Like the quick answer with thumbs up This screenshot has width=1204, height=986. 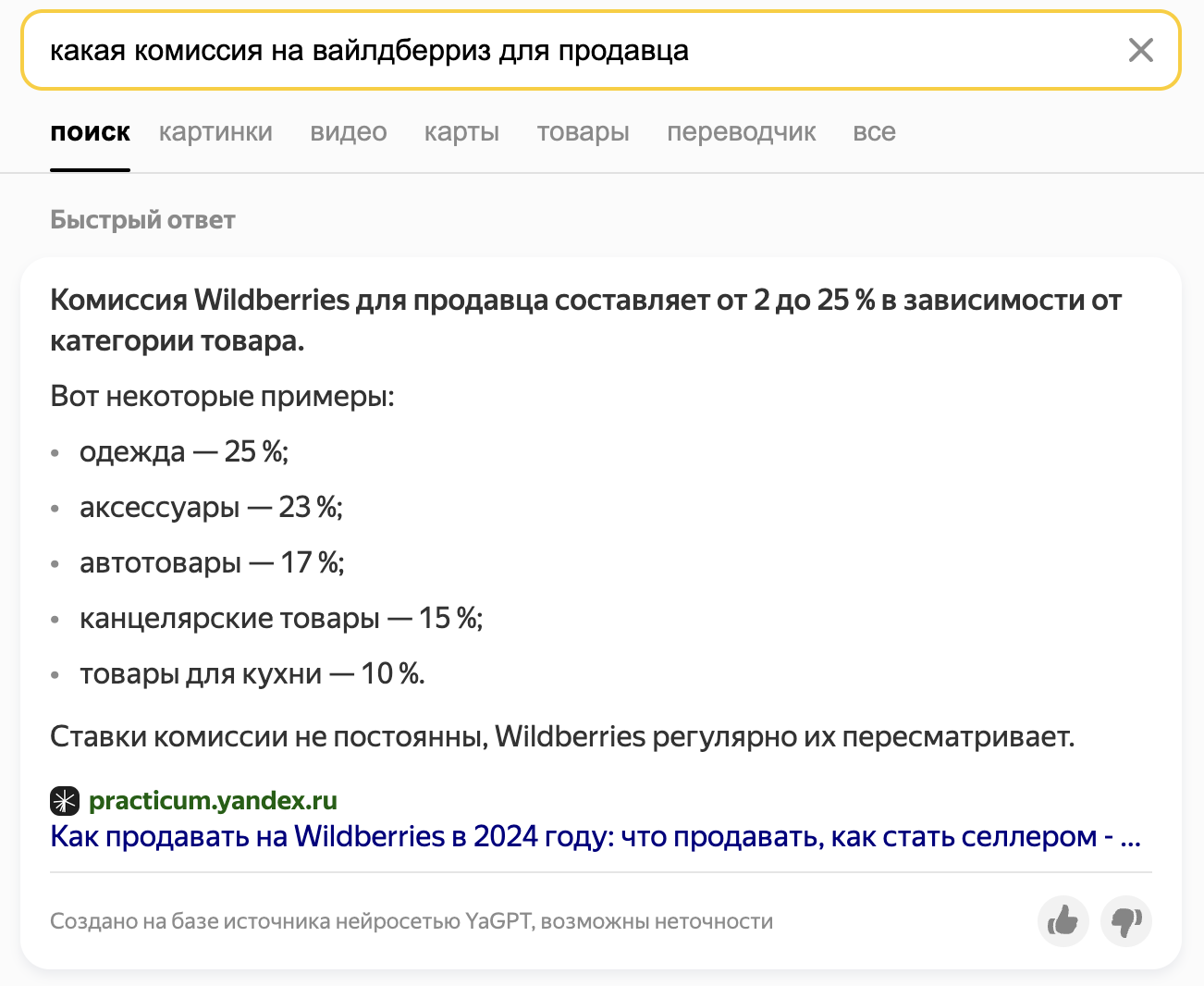coord(1063,920)
